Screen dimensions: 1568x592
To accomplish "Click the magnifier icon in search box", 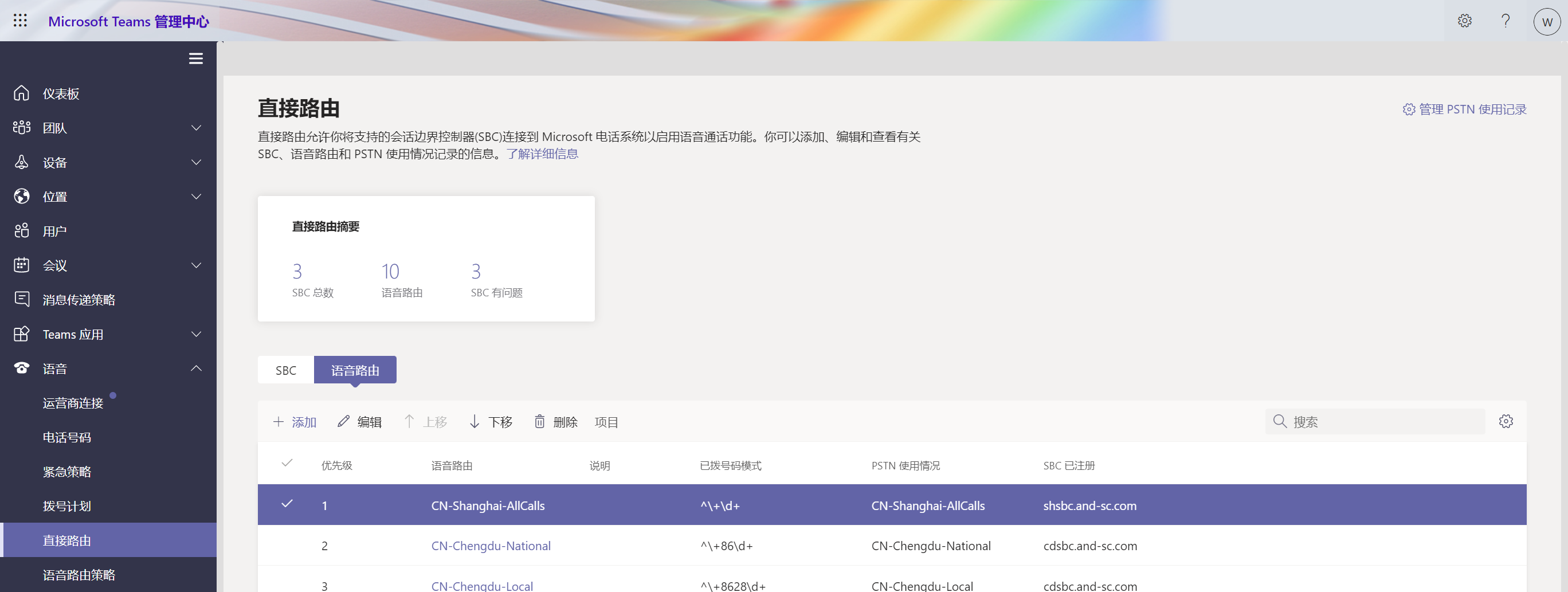I will tap(1280, 421).
